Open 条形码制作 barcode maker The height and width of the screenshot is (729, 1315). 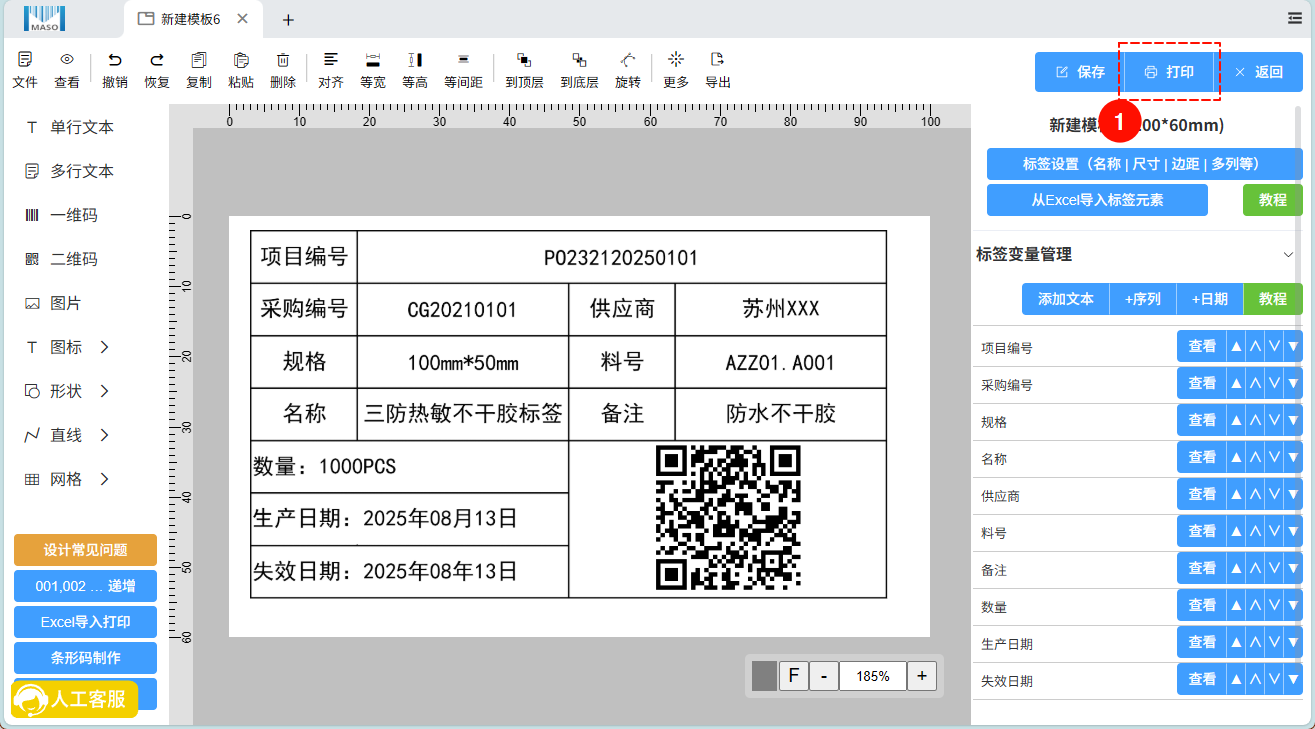[x=85, y=658]
